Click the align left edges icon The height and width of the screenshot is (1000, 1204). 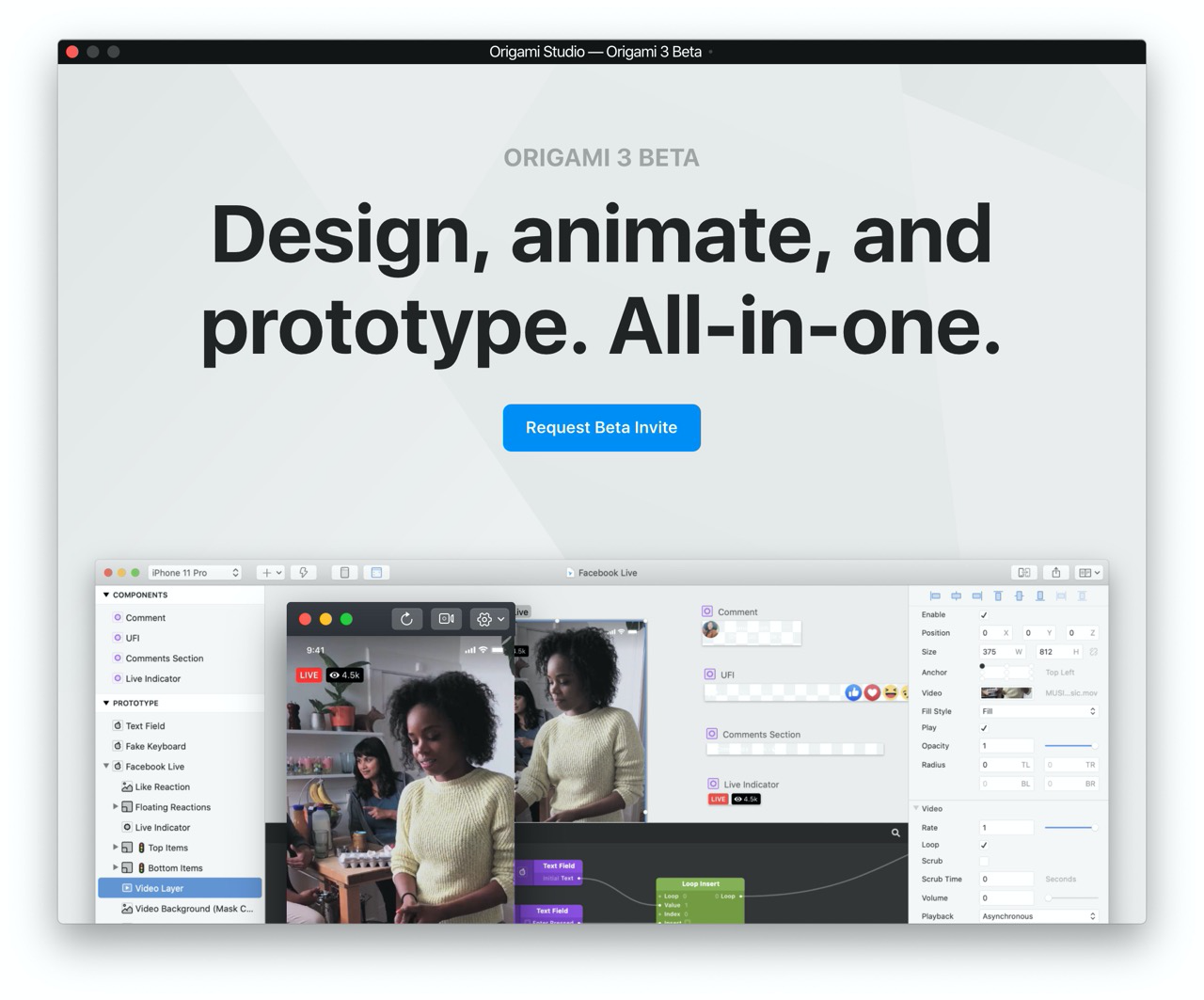click(x=935, y=595)
